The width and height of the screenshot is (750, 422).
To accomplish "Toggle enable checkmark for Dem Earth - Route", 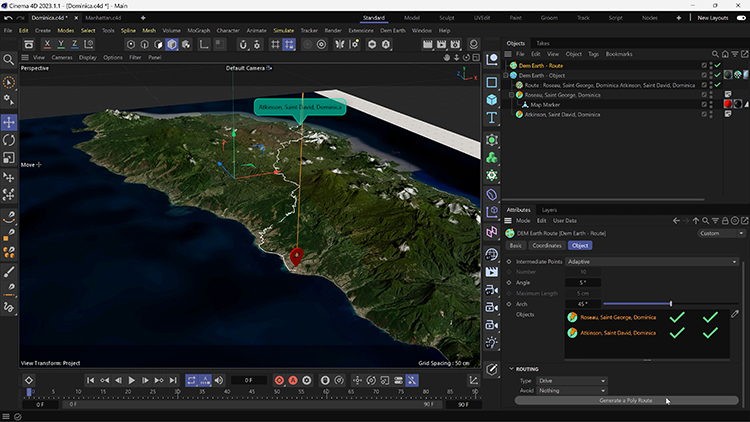I will (x=717, y=65).
